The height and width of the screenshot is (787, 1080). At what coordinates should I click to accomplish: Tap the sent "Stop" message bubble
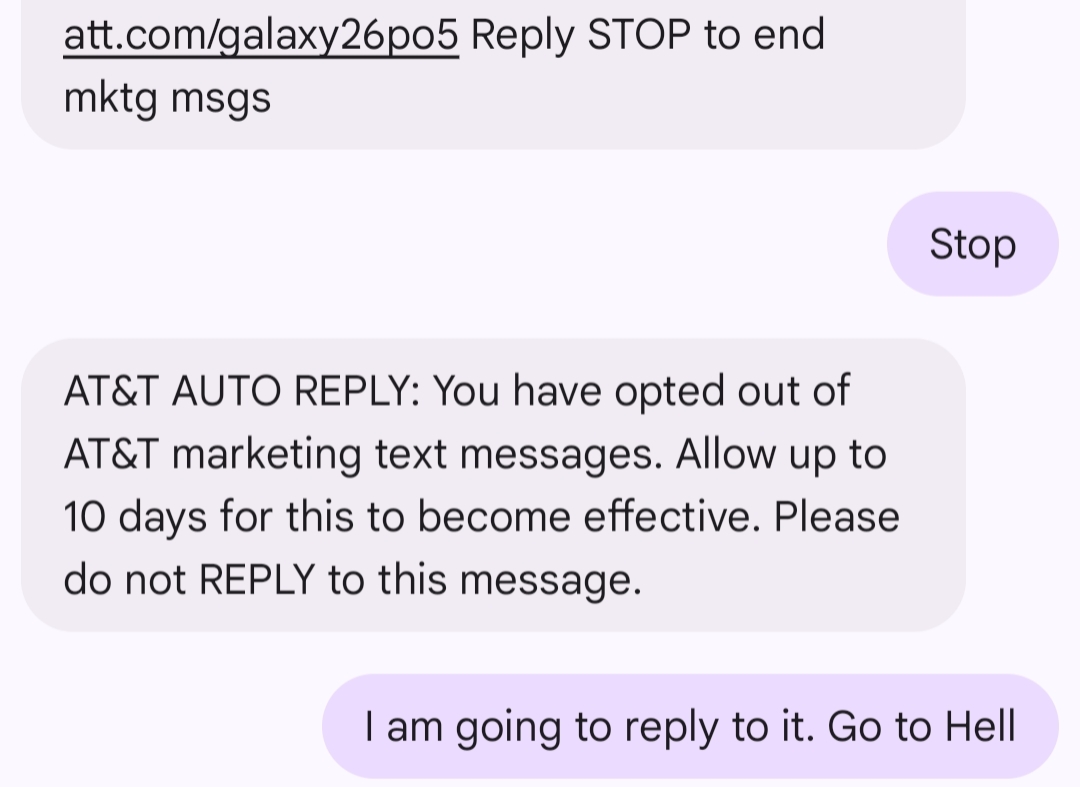[x=972, y=245]
